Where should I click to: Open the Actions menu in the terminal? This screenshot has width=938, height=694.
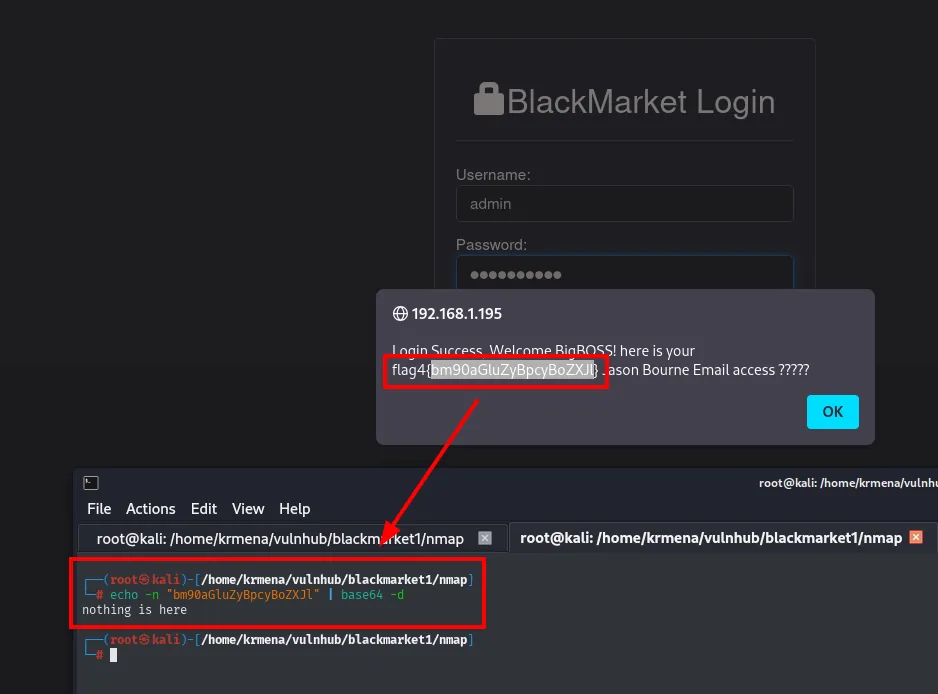point(151,509)
